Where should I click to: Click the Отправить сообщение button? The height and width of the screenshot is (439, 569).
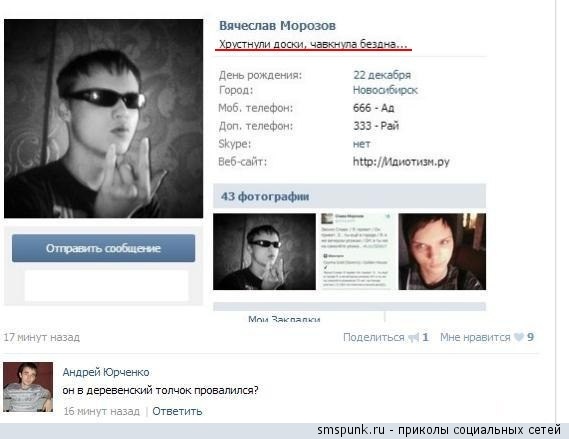point(103,248)
